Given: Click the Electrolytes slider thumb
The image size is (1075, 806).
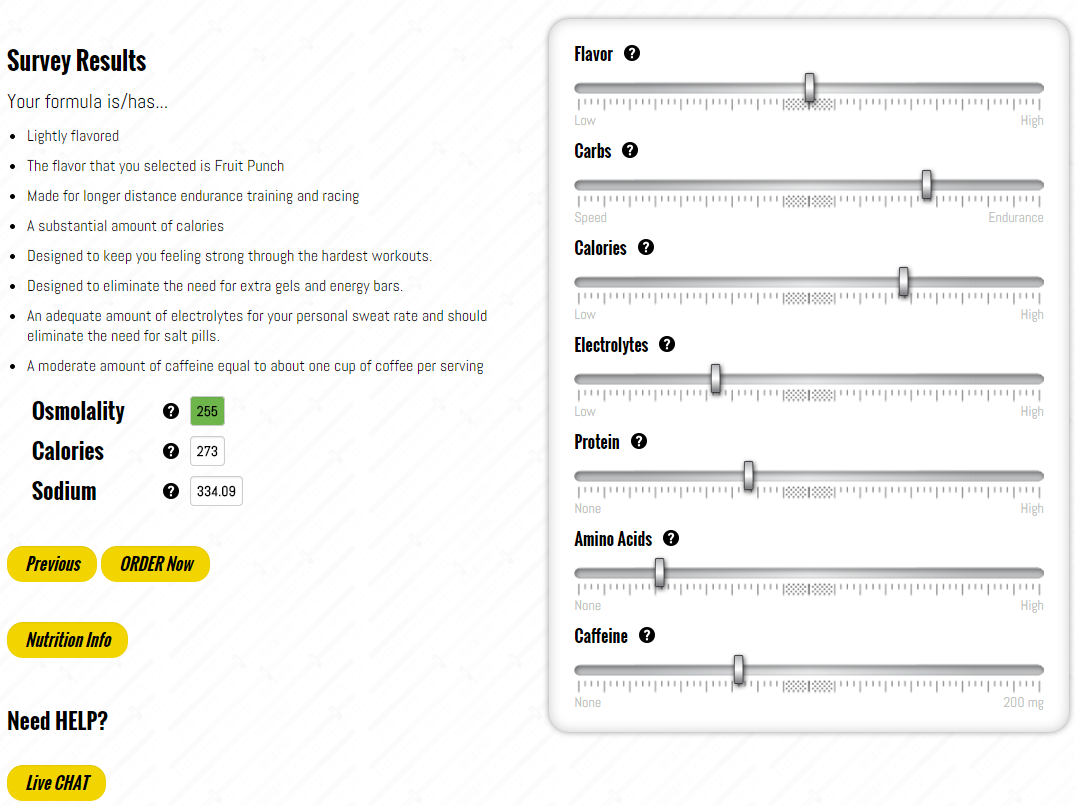Looking at the screenshot, I should pyautogui.click(x=716, y=379).
